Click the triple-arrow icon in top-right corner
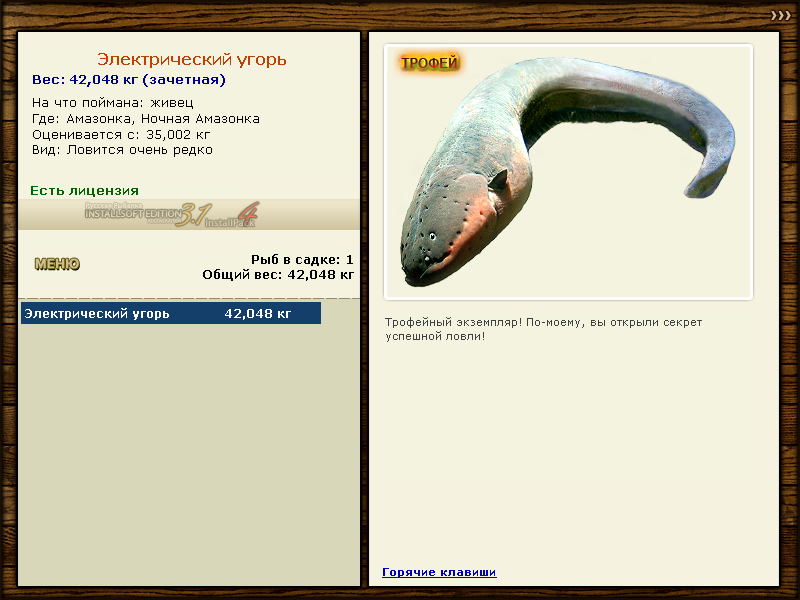 tap(780, 15)
